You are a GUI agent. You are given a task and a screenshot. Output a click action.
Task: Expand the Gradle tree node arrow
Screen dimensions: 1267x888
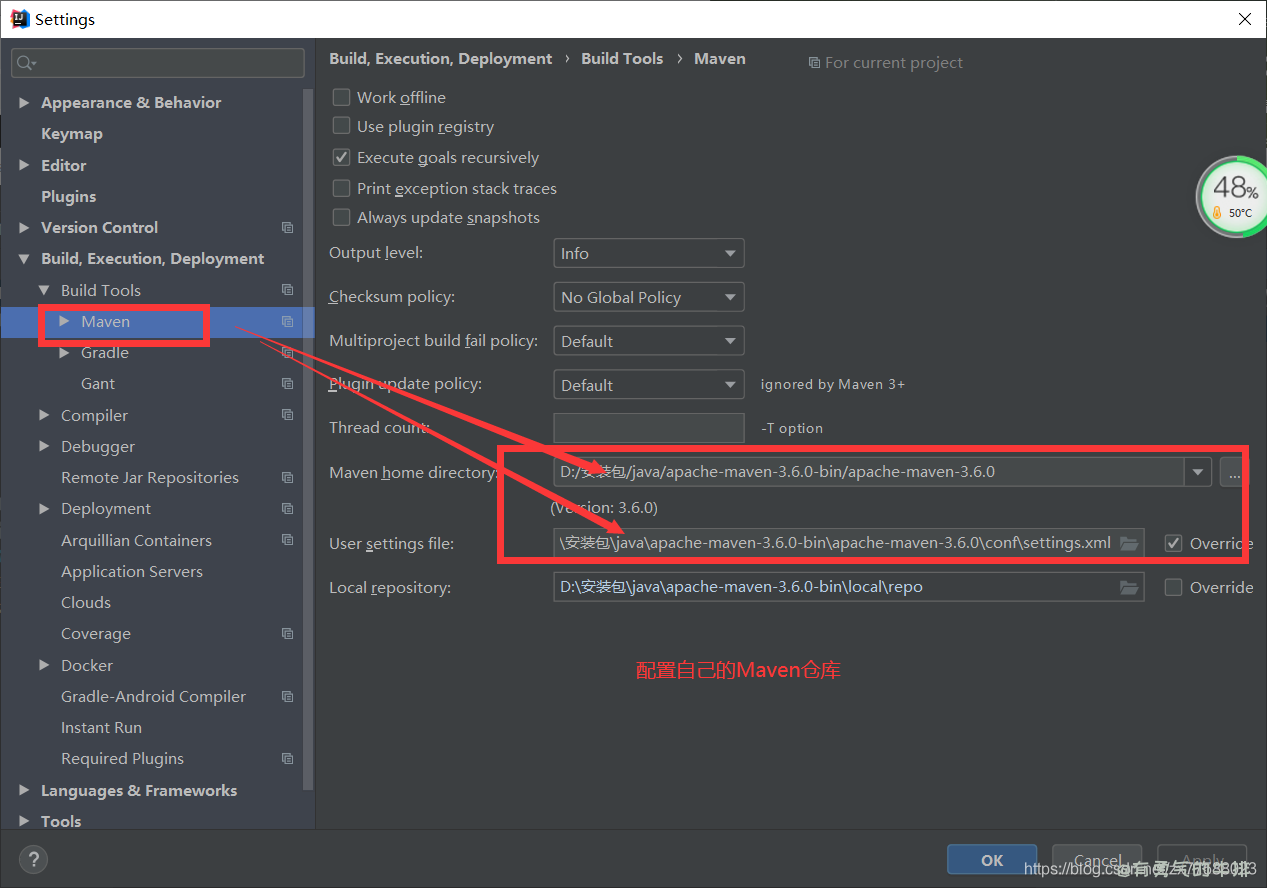[64, 353]
